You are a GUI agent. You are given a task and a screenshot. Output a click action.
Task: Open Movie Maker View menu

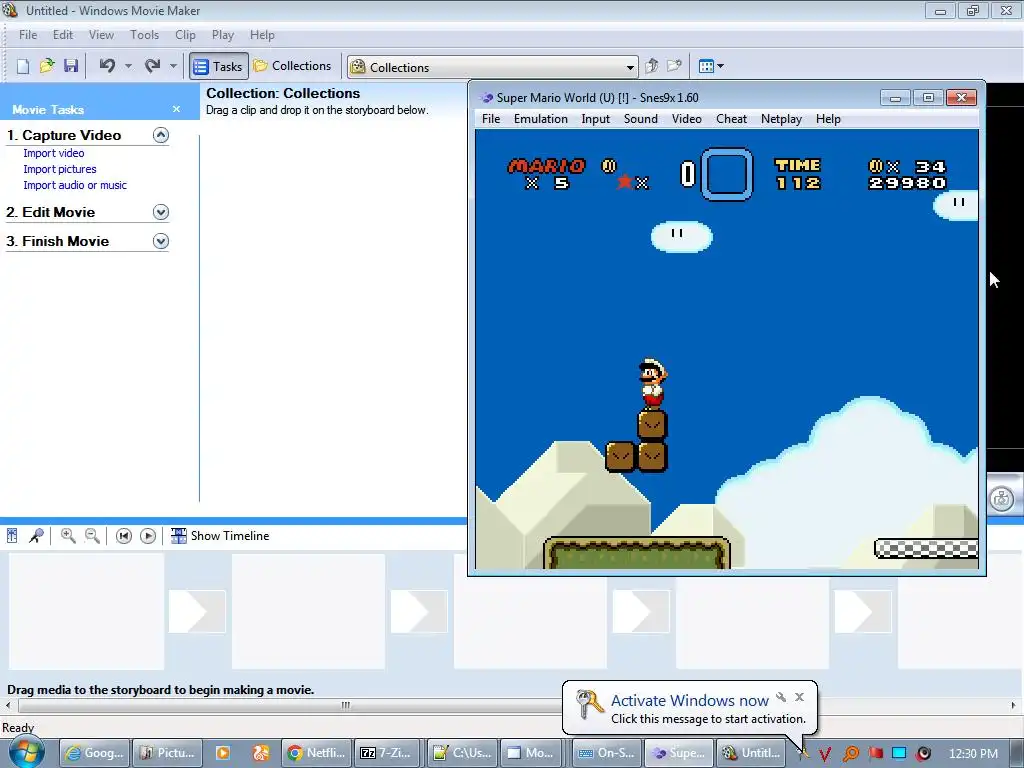point(101,35)
